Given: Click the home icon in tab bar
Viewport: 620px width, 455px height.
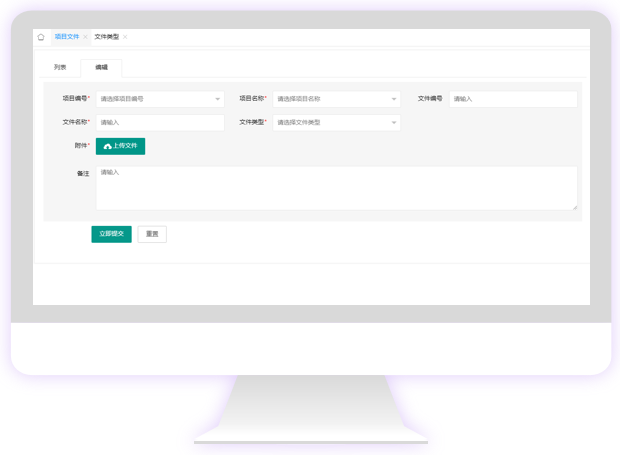Looking at the screenshot, I should pos(41,37).
